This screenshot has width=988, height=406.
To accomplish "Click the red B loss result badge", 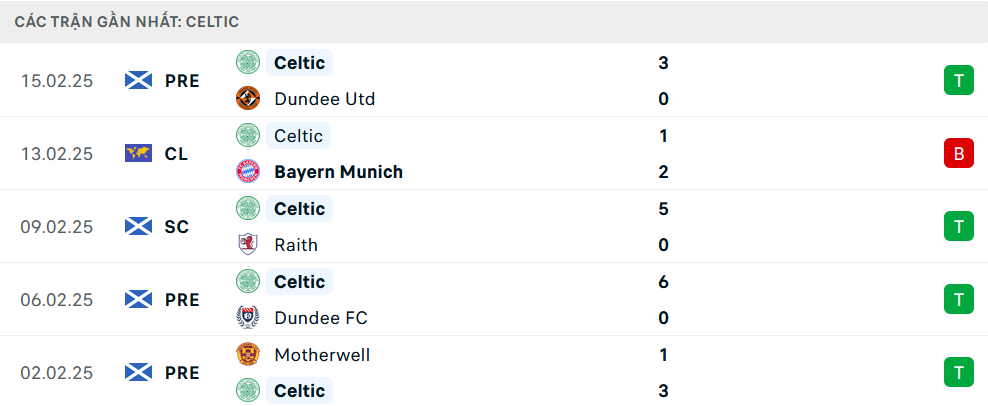I will pos(958,154).
